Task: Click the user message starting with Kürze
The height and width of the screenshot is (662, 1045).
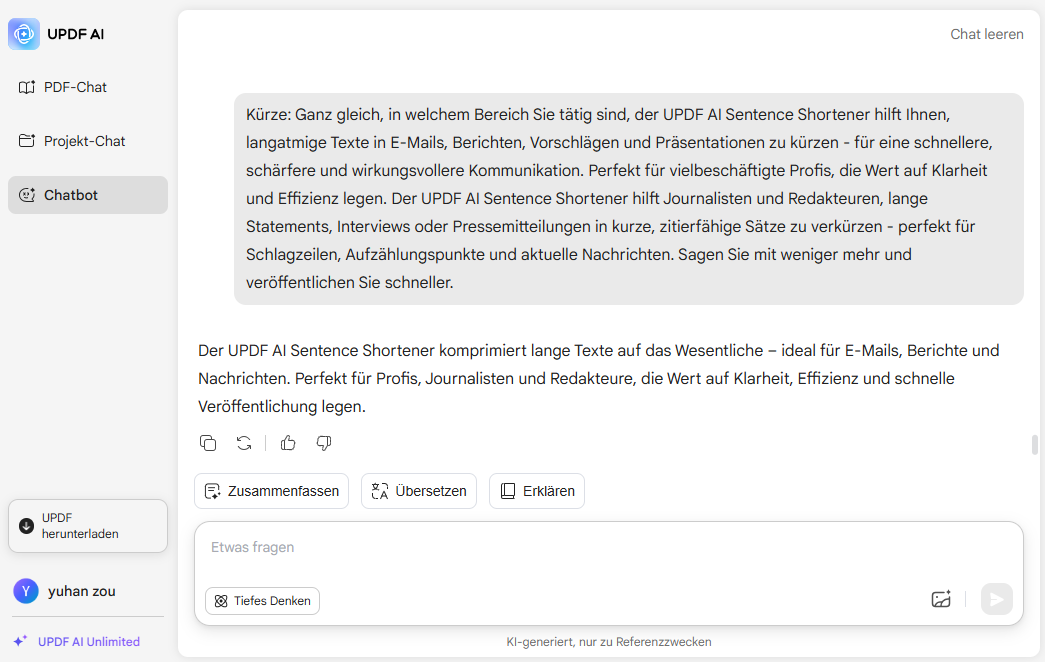Action: point(628,199)
